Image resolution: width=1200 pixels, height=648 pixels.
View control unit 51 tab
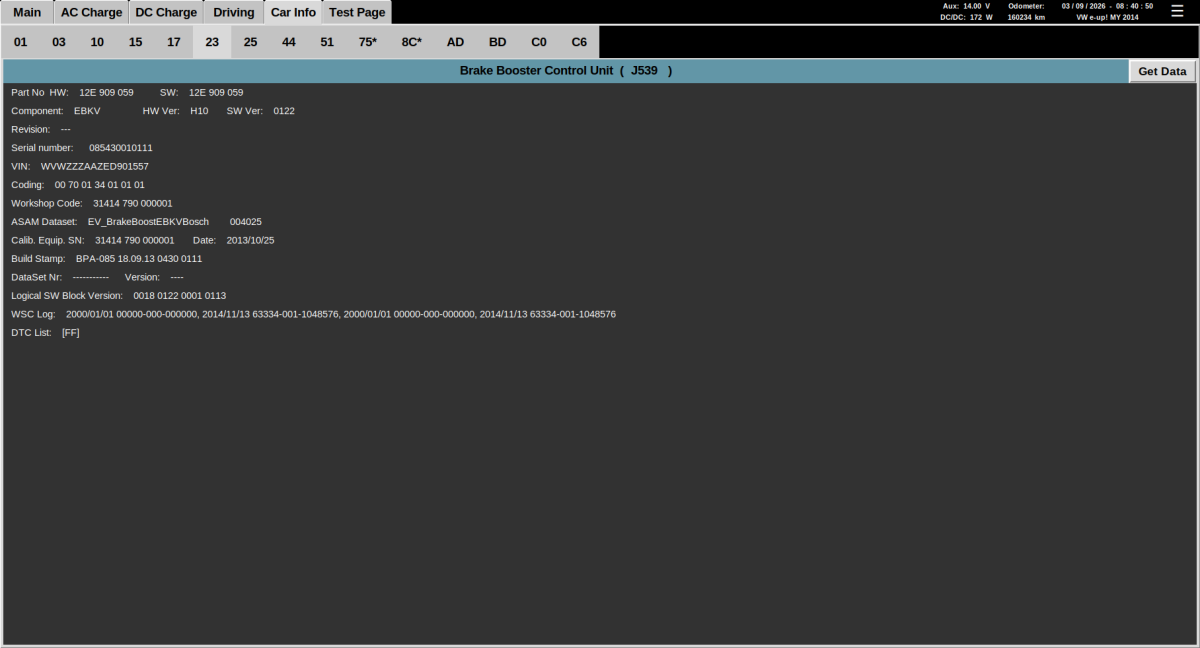327,42
